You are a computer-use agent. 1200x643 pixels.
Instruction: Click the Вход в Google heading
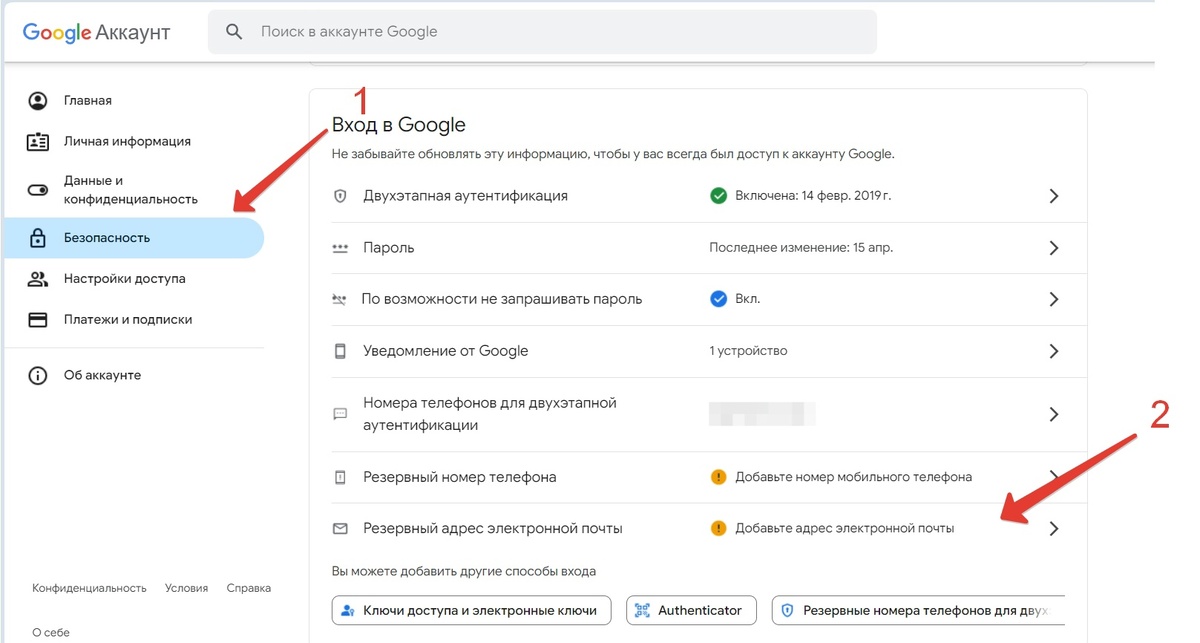tap(399, 125)
